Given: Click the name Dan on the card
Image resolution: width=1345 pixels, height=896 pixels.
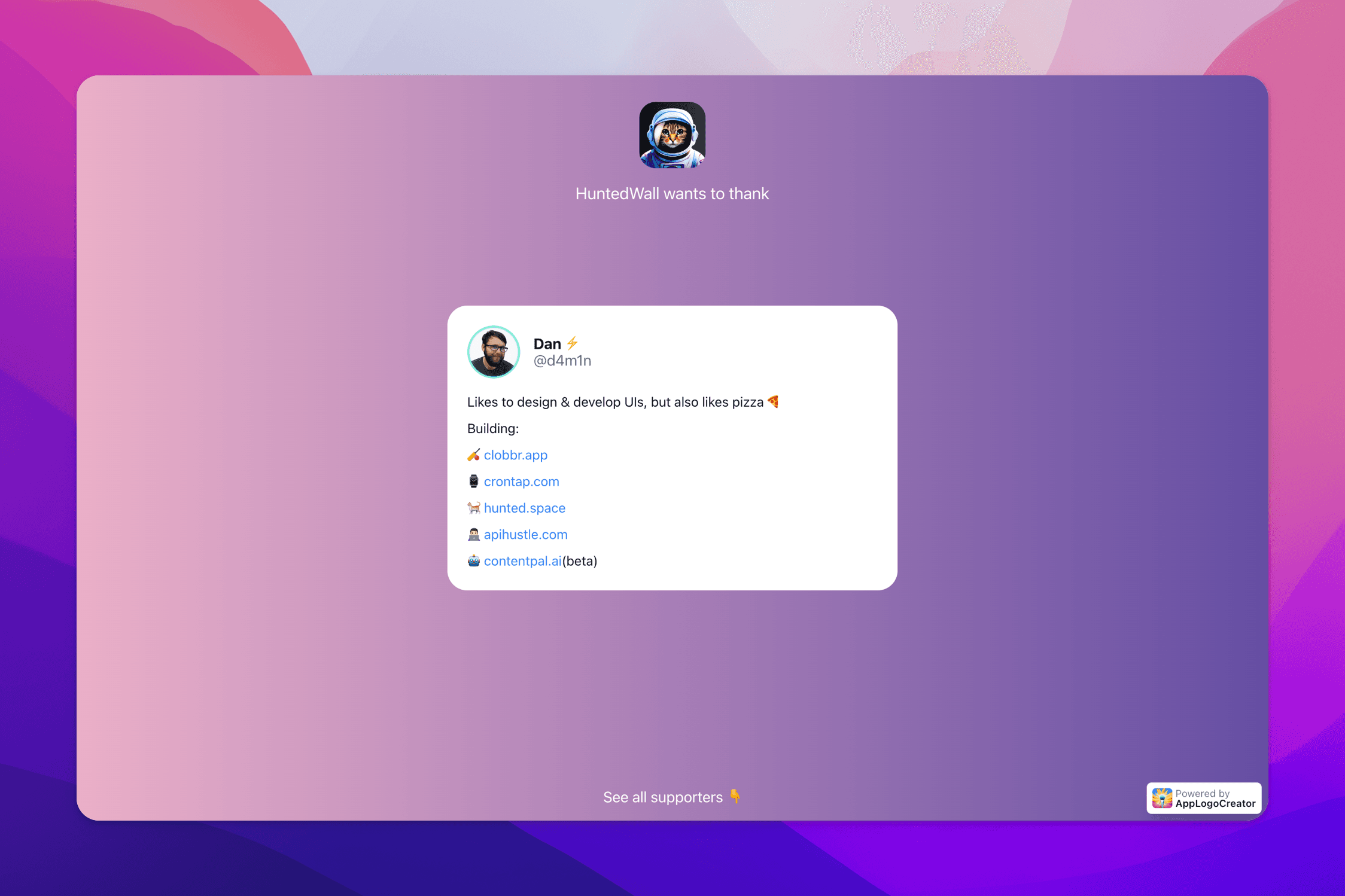Looking at the screenshot, I should click(x=547, y=344).
